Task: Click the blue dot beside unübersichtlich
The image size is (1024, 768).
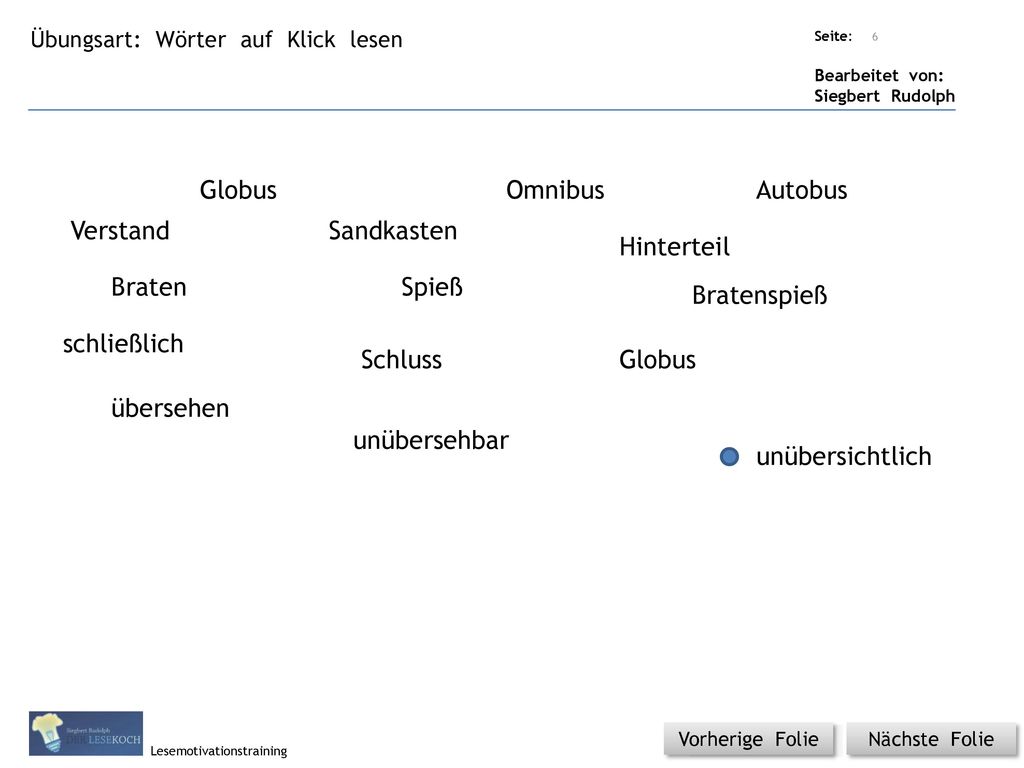Action: pyautogui.click(x=729, y=456)
